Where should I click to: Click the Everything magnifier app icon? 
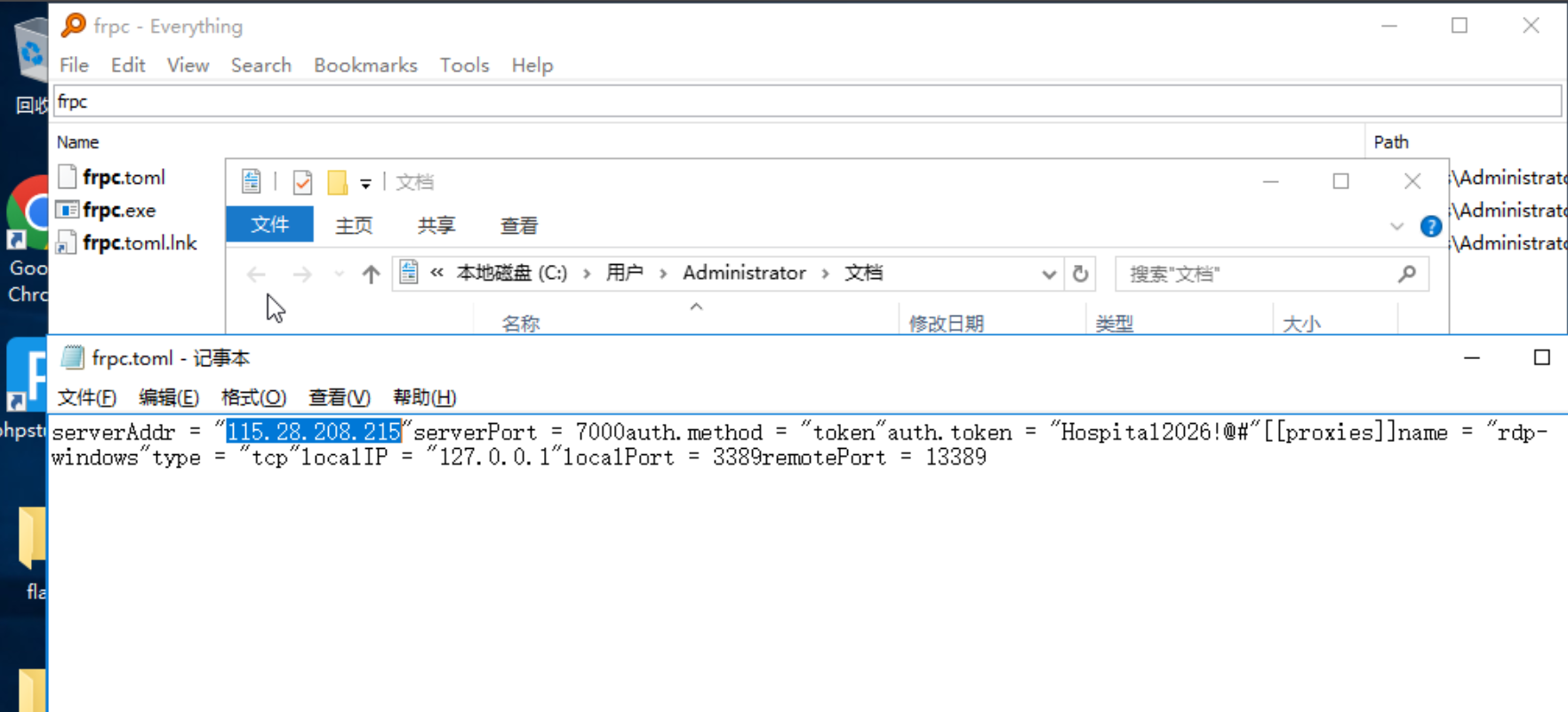[x=73, y=25]
